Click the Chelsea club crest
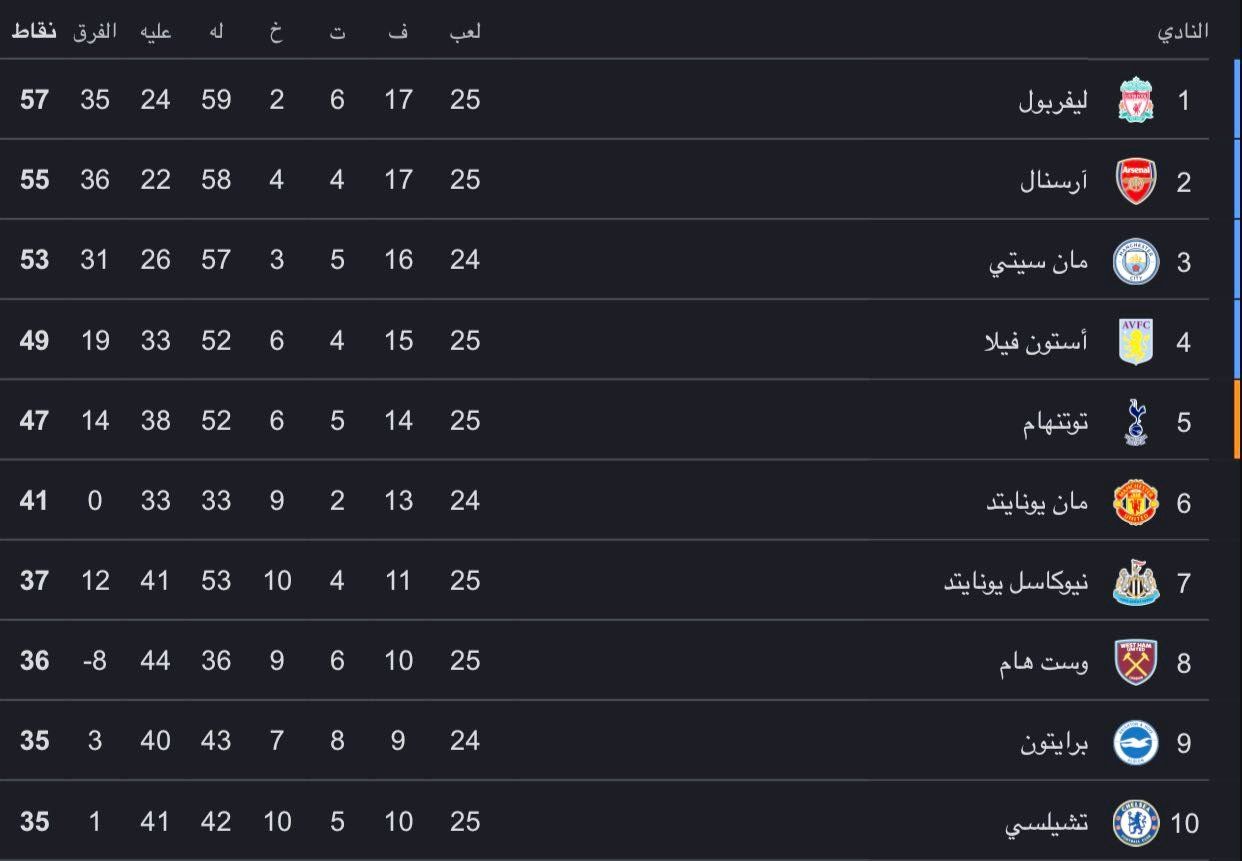Image resolution: width=1242 pixels, height=861 pixels. point(1135,820)
